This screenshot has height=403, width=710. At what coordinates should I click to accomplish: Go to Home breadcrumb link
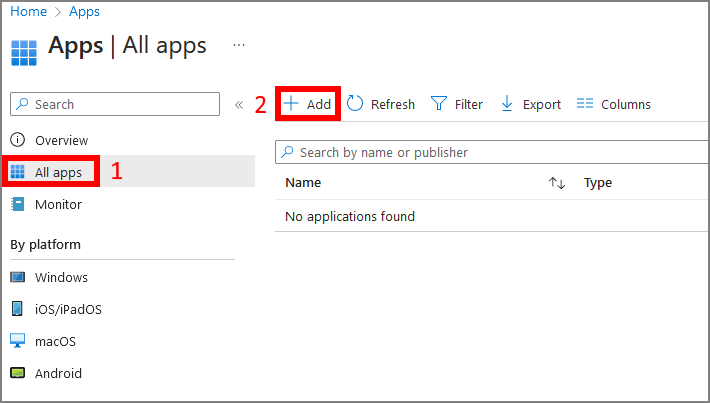[x=28, y=12]
